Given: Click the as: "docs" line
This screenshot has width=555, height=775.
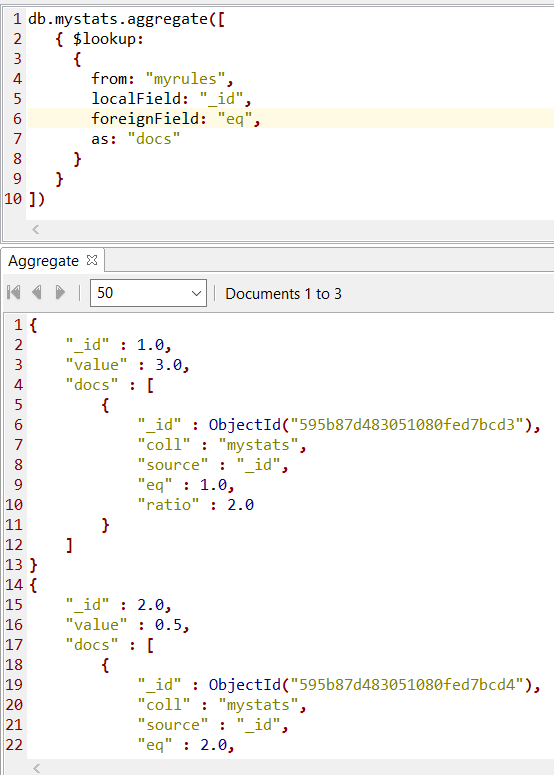Looking at the screenshot, I should tap(135, 139).
